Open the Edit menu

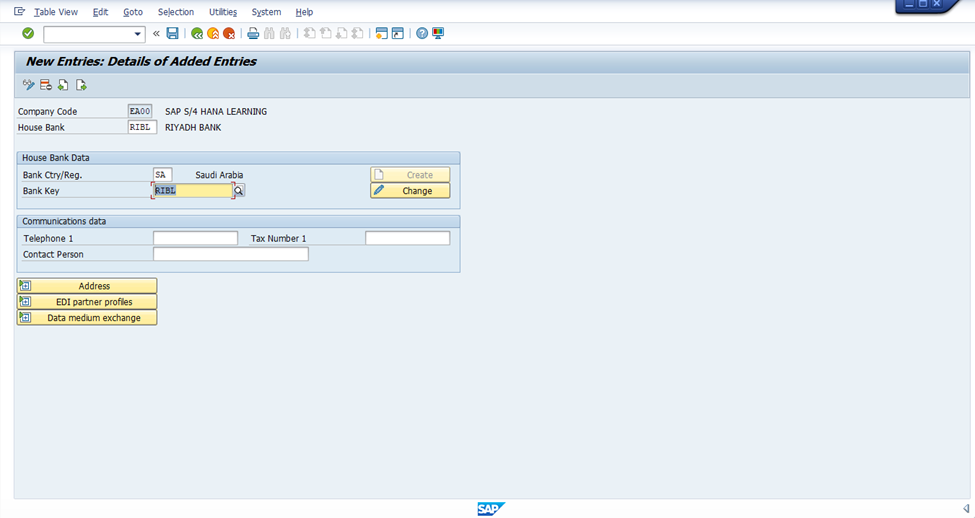[100, 12]
